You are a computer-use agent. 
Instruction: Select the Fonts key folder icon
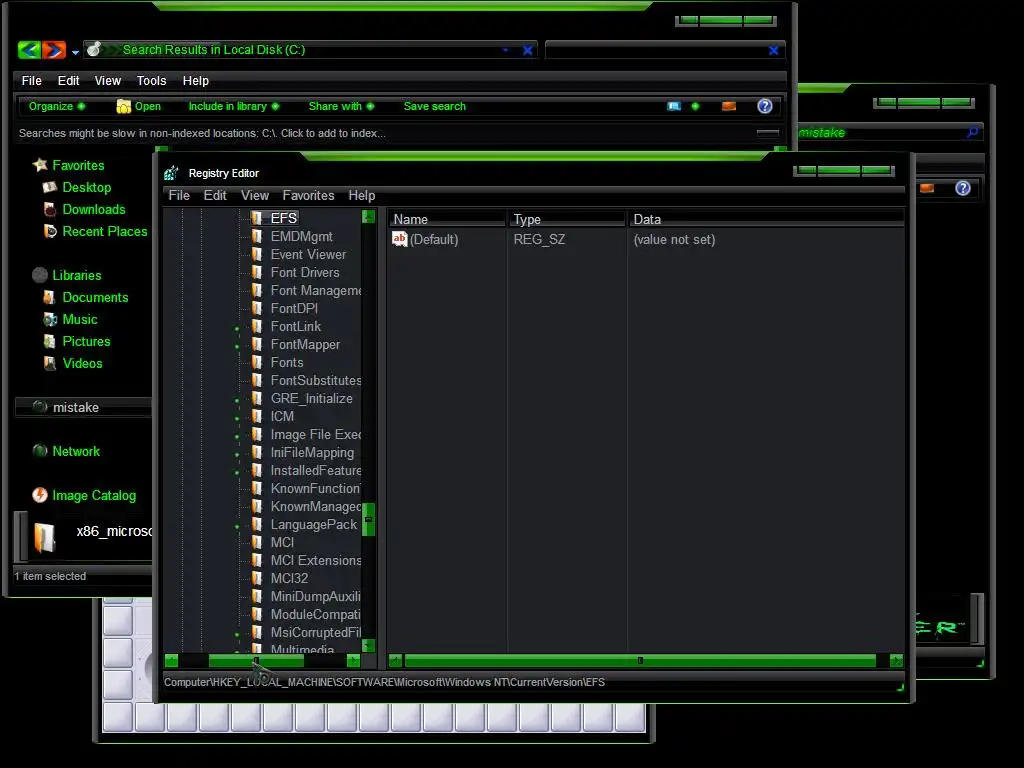tap(257, 362)
